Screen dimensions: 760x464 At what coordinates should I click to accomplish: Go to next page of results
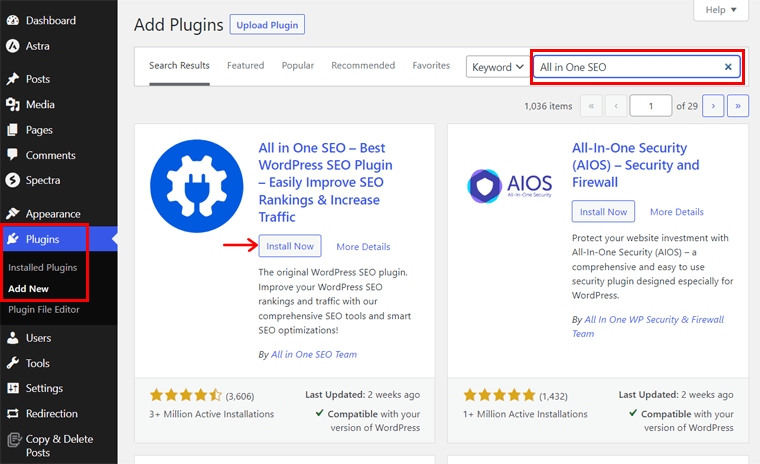(713, 106)
